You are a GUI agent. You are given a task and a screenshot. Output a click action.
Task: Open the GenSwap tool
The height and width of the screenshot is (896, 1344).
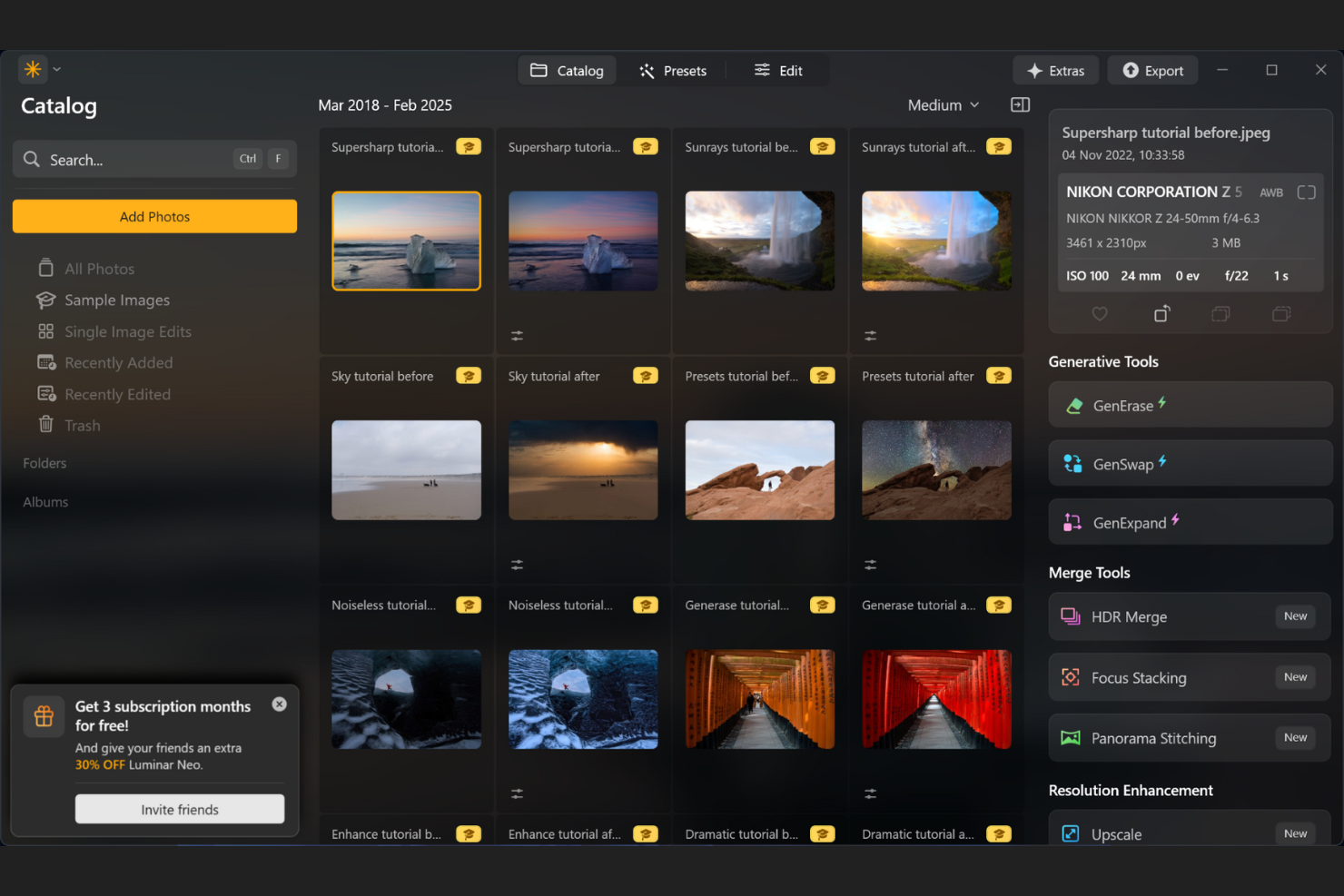(1190, 463)
